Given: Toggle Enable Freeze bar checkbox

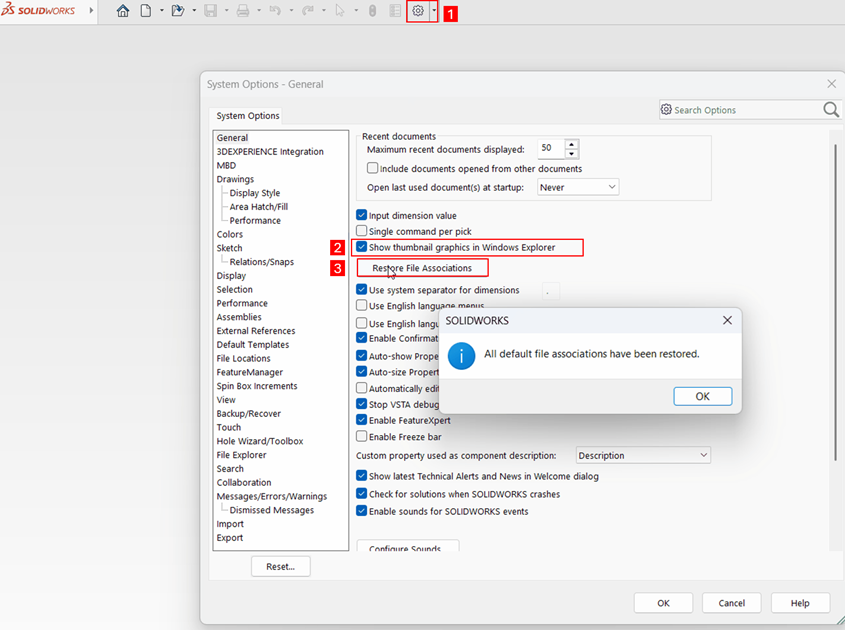Looking at the screenshot, I should 362,436.
